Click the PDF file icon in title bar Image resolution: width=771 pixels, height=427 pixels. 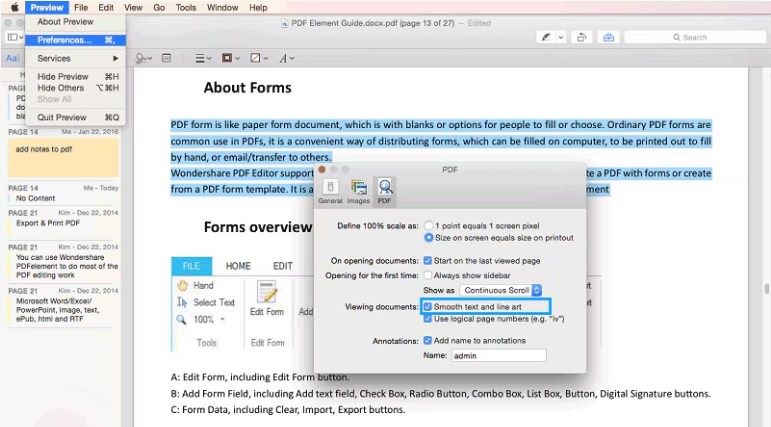[285, 23]
